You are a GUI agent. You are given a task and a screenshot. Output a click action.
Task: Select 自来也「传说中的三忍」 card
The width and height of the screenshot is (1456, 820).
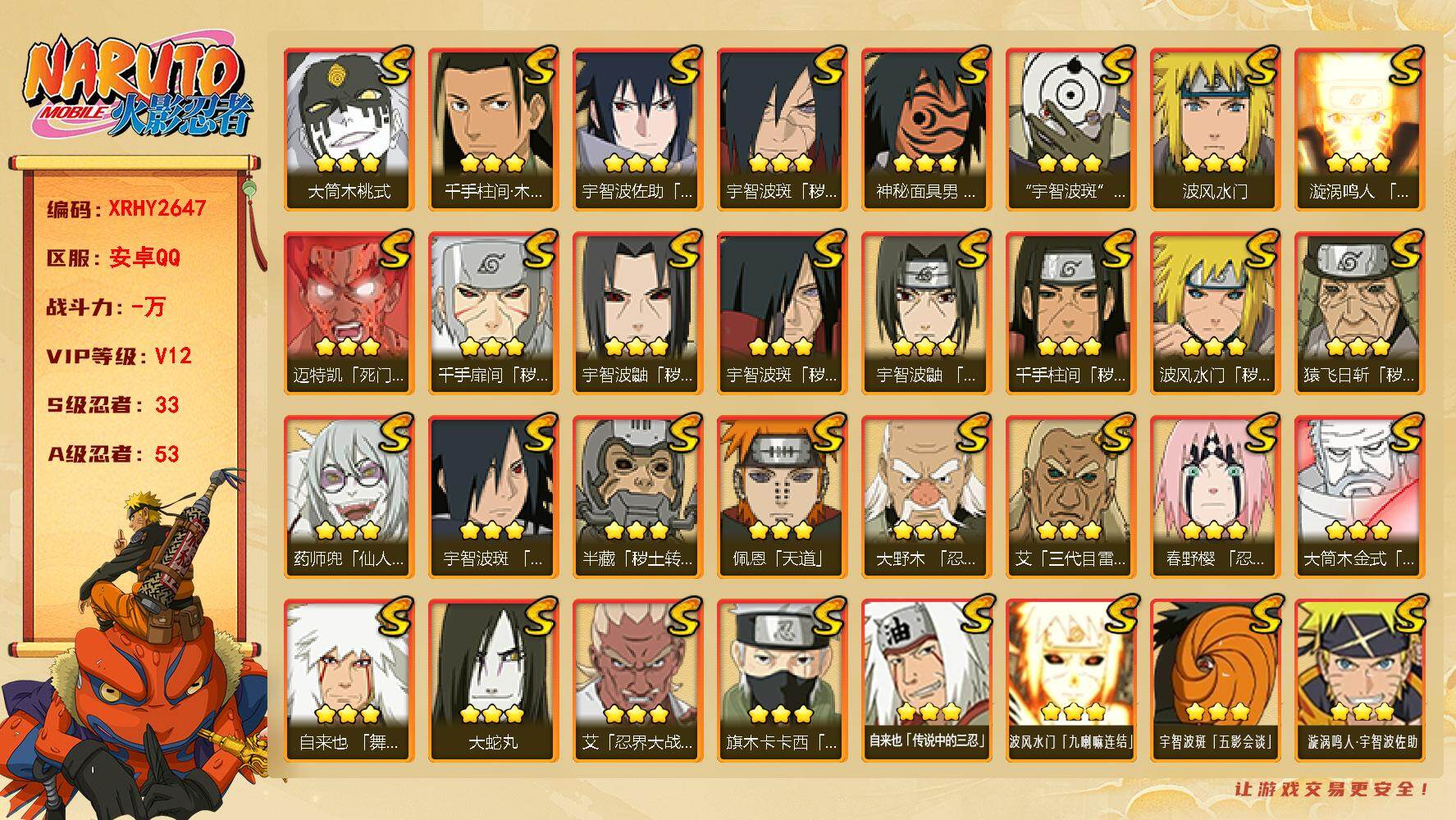pyautogui.click(x=926, y=681)
